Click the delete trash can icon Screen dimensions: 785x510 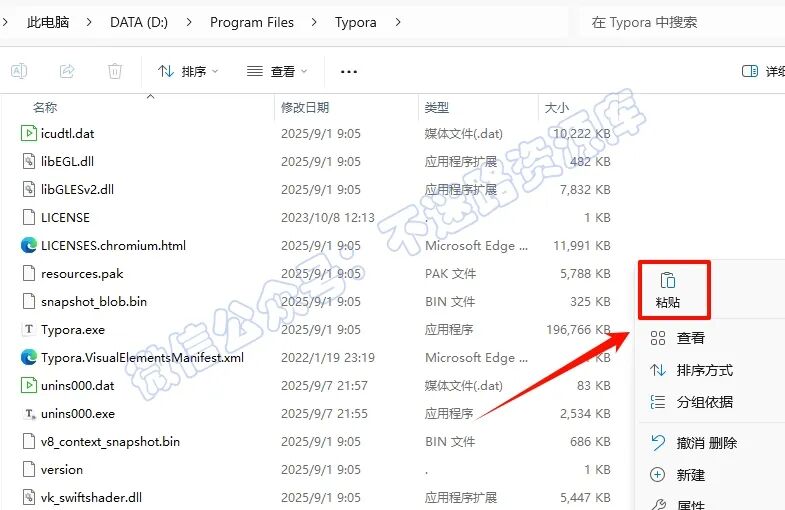(115, 71)
